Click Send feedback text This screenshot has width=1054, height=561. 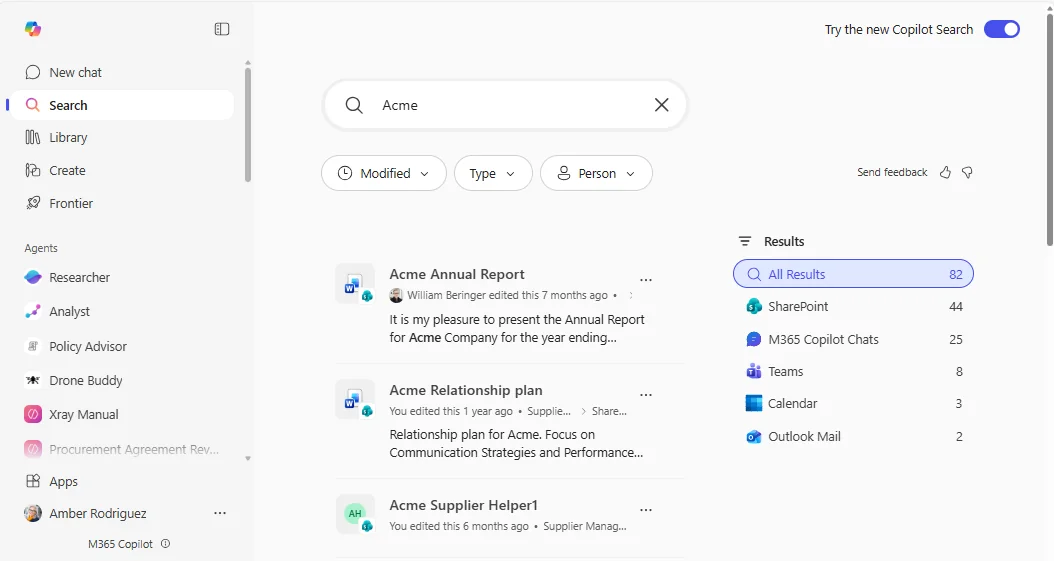coord(892,173)
